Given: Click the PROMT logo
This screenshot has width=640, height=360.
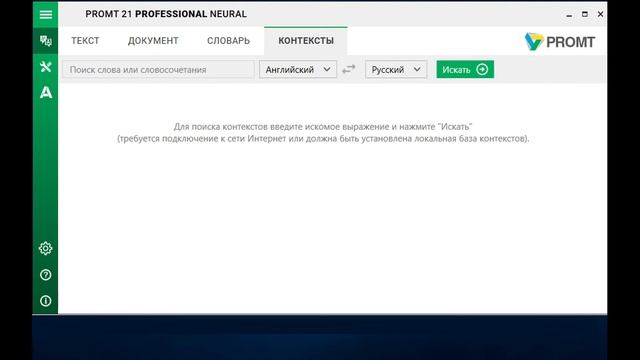Looking at the screenshot, I should 560,42.
